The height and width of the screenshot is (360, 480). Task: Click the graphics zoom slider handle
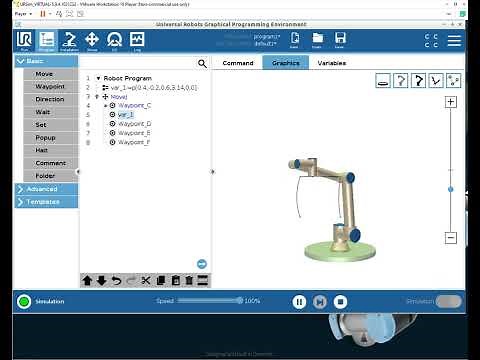point(451,189)
